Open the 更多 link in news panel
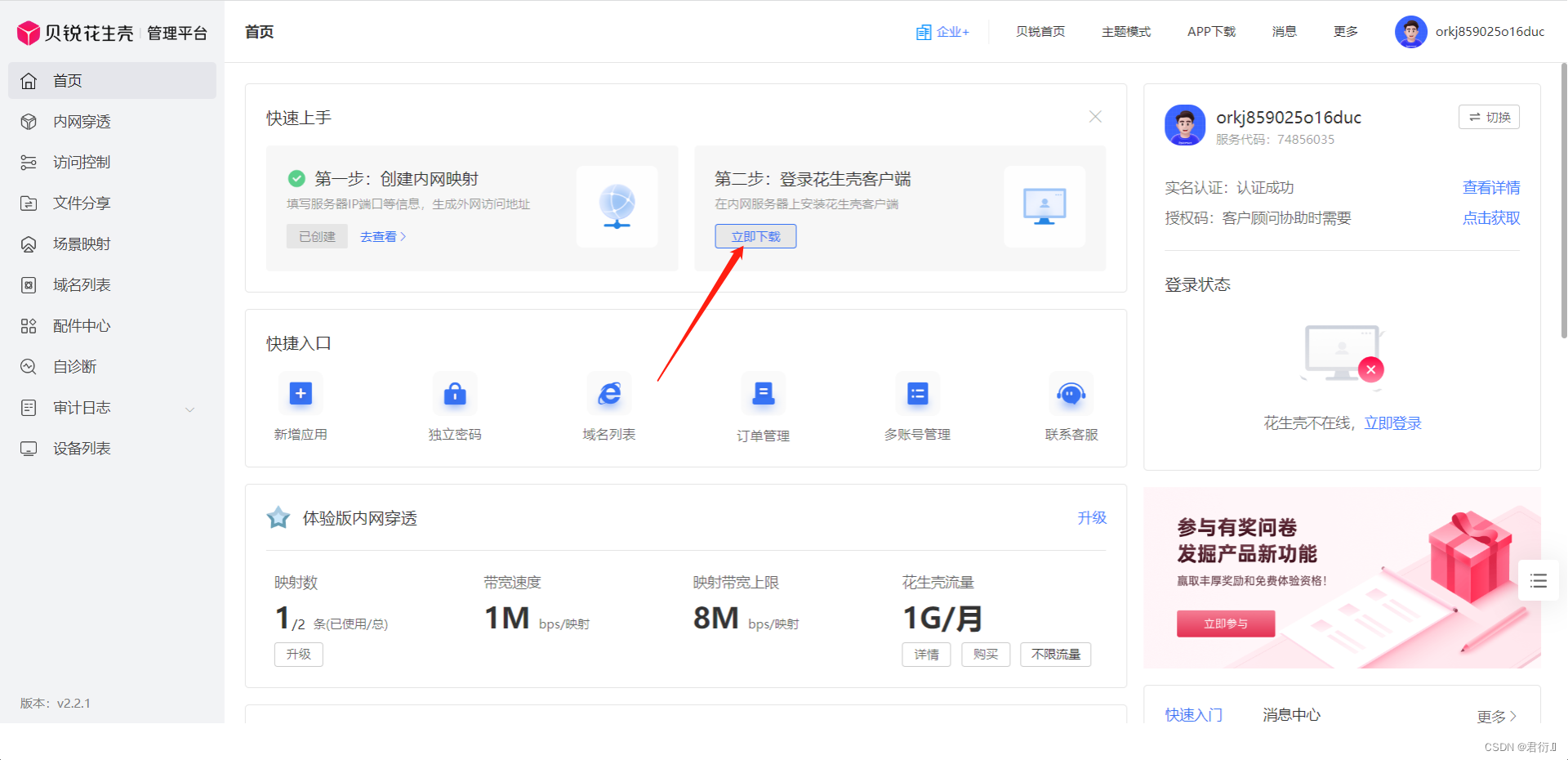 (1497, 717)
